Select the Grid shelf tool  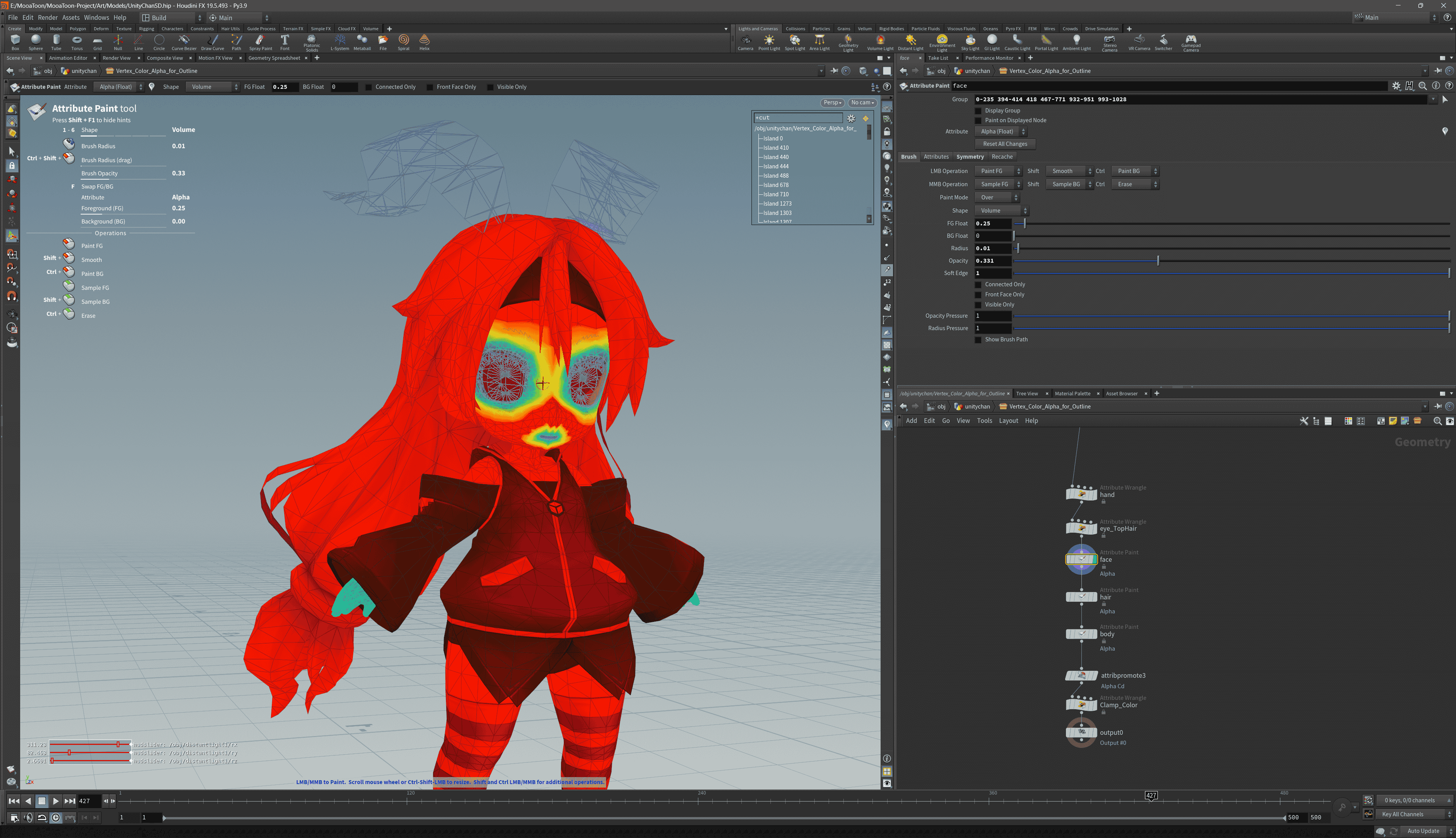point(97,42)
